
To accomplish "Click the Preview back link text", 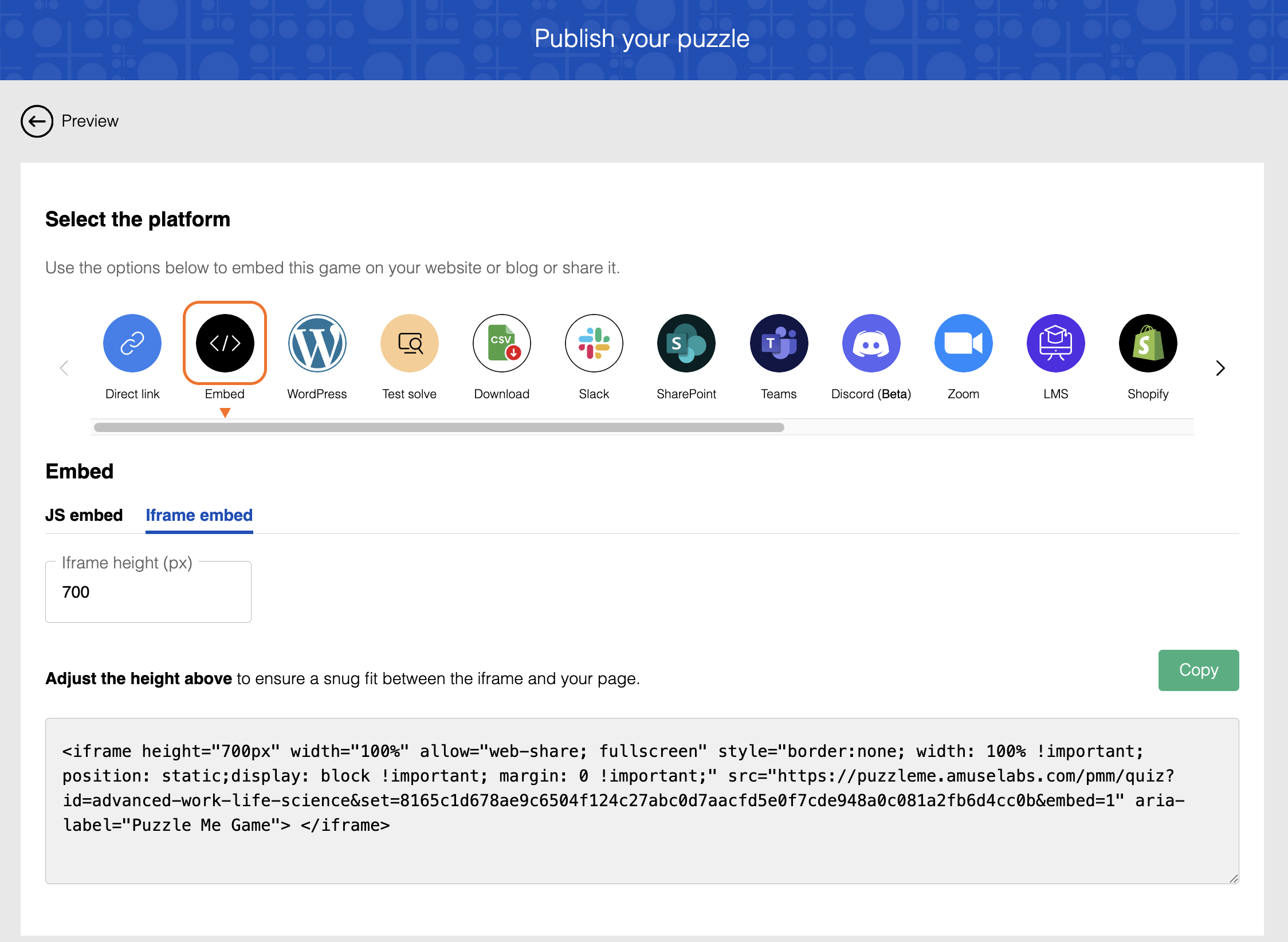I will 90,121.
